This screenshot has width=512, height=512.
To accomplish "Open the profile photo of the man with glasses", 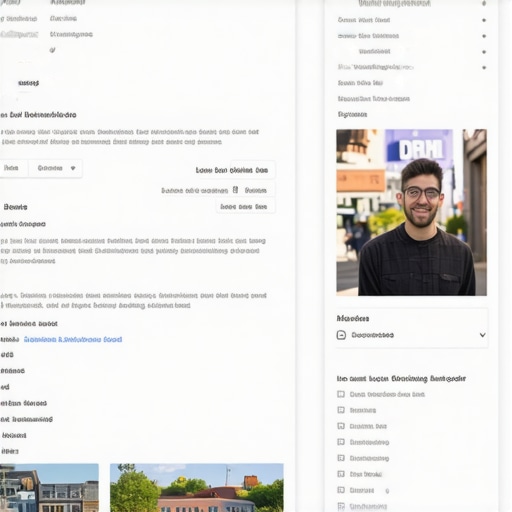I will (411, 212).
